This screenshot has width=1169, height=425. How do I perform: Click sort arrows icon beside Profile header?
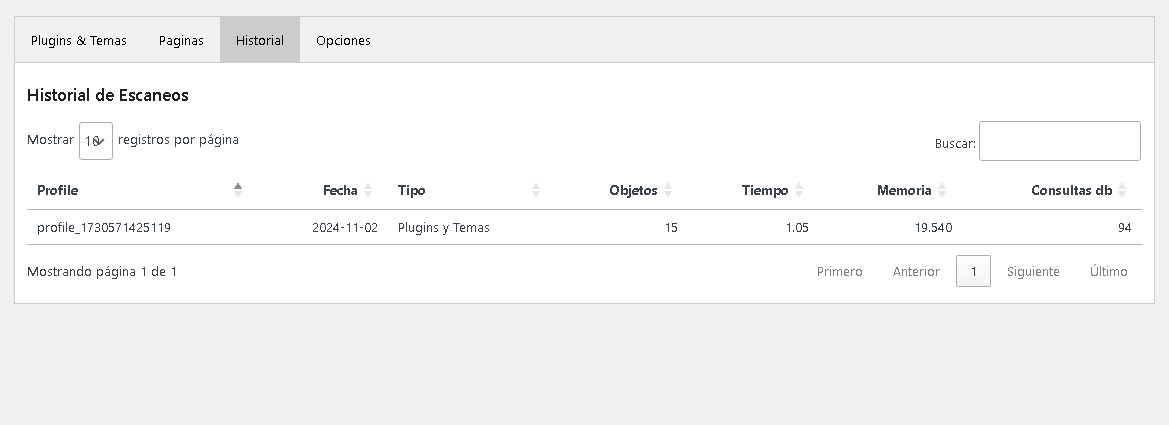point(238,190)
